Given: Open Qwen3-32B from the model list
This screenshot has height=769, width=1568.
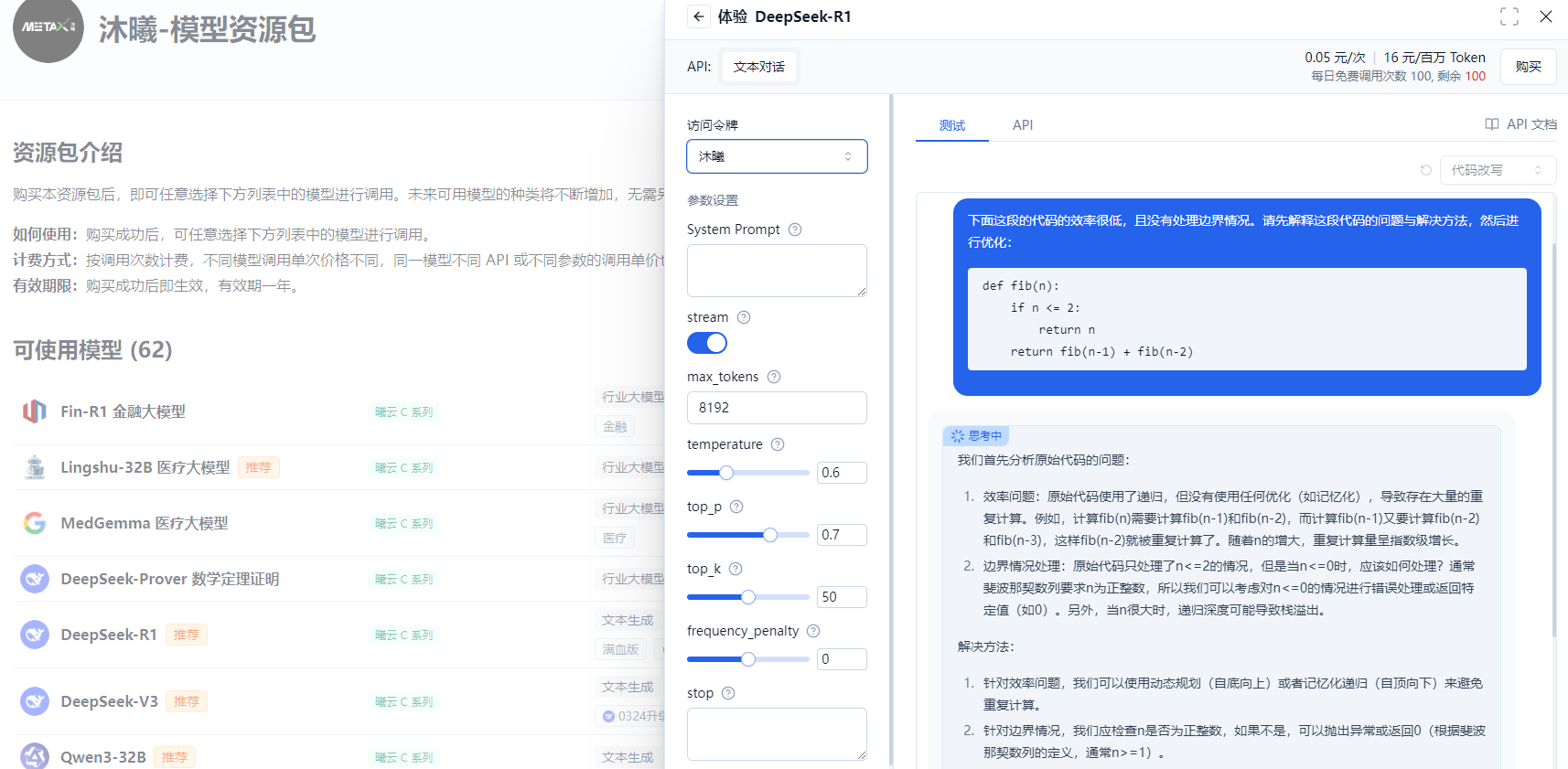Looking at the screenshot, I should (103, 757).
